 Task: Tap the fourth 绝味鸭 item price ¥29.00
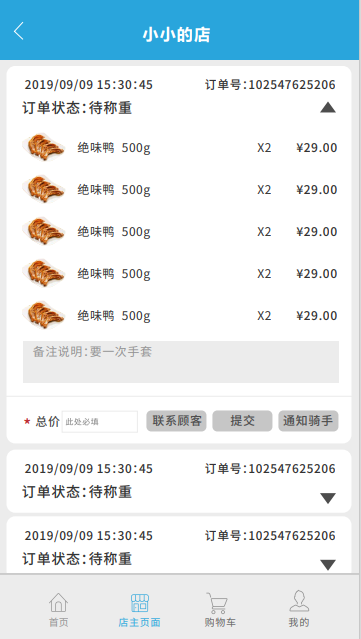(x=317, y=273)
